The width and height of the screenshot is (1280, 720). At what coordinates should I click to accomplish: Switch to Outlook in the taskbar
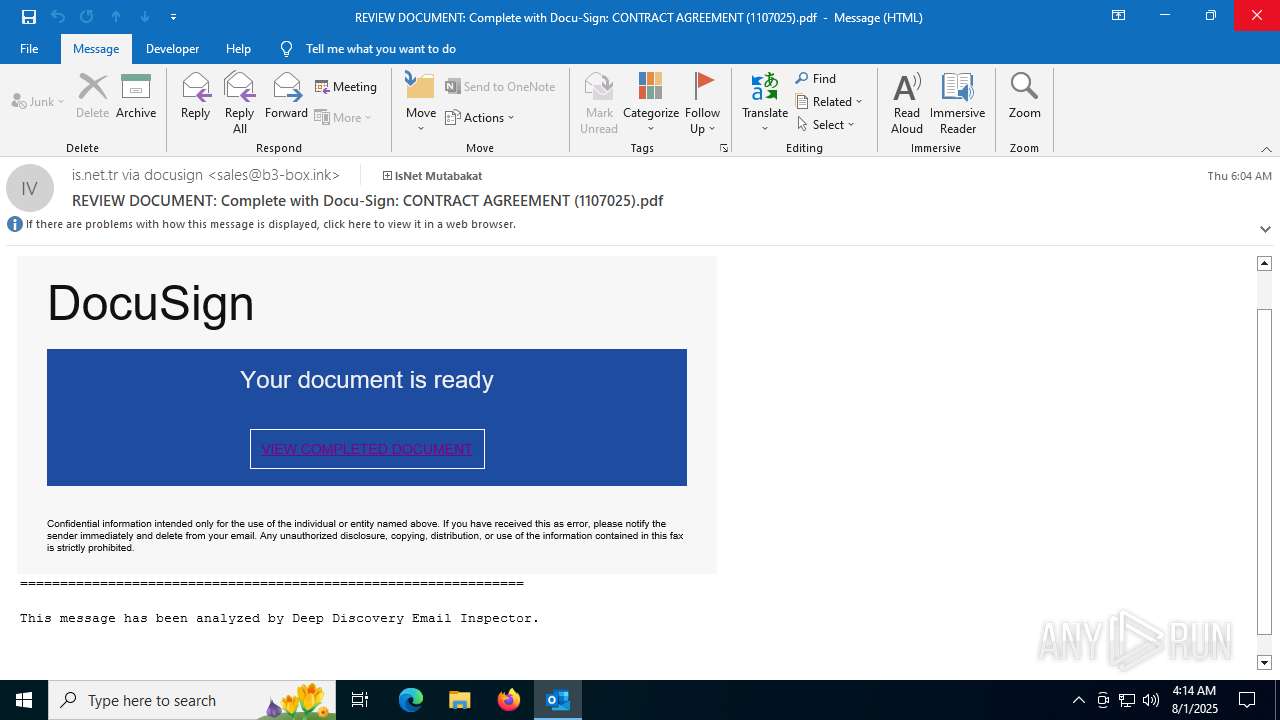(x=558, y=700)
